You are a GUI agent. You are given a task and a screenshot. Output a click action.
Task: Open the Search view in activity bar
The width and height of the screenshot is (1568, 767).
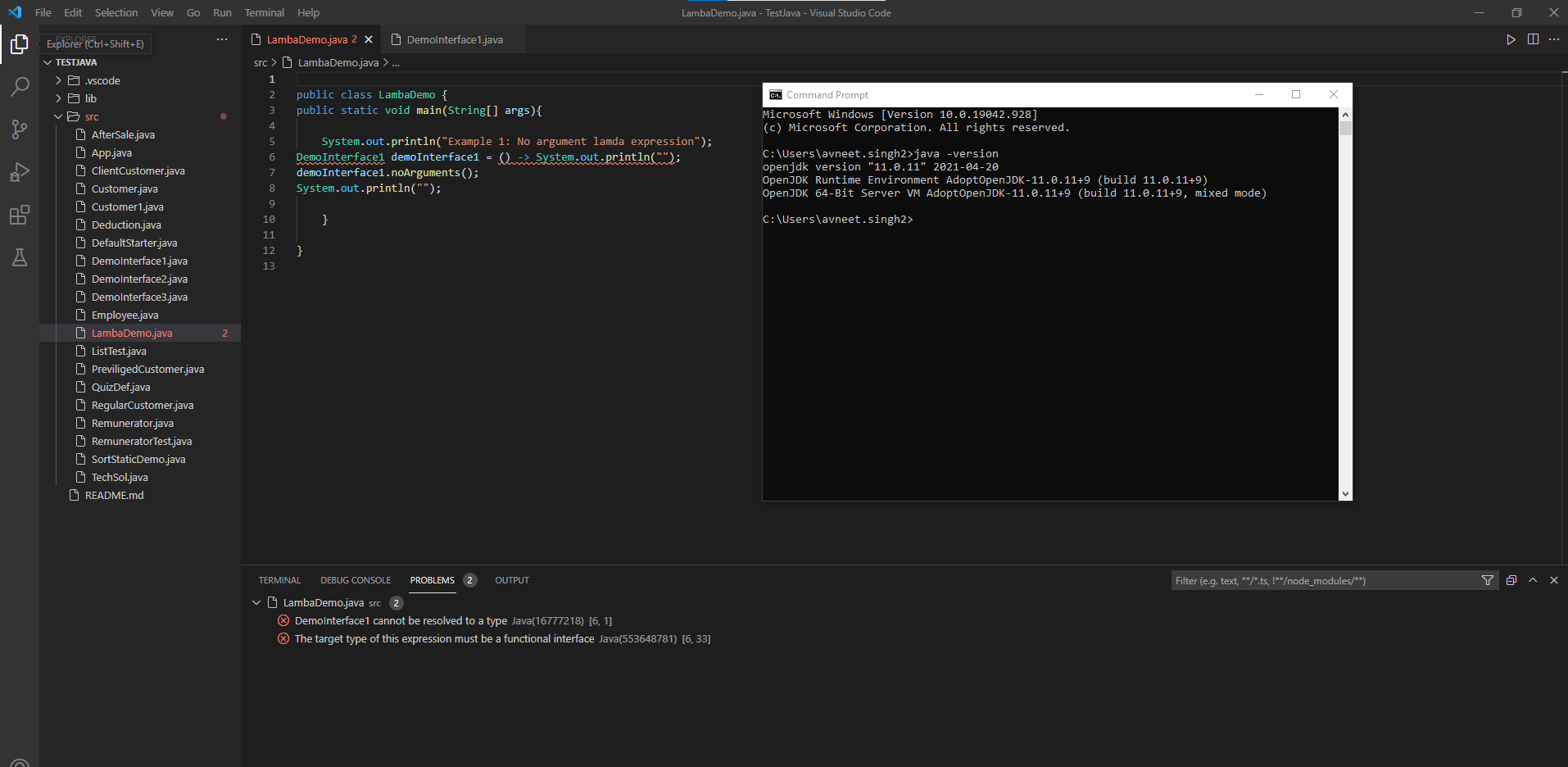(20, 86)
